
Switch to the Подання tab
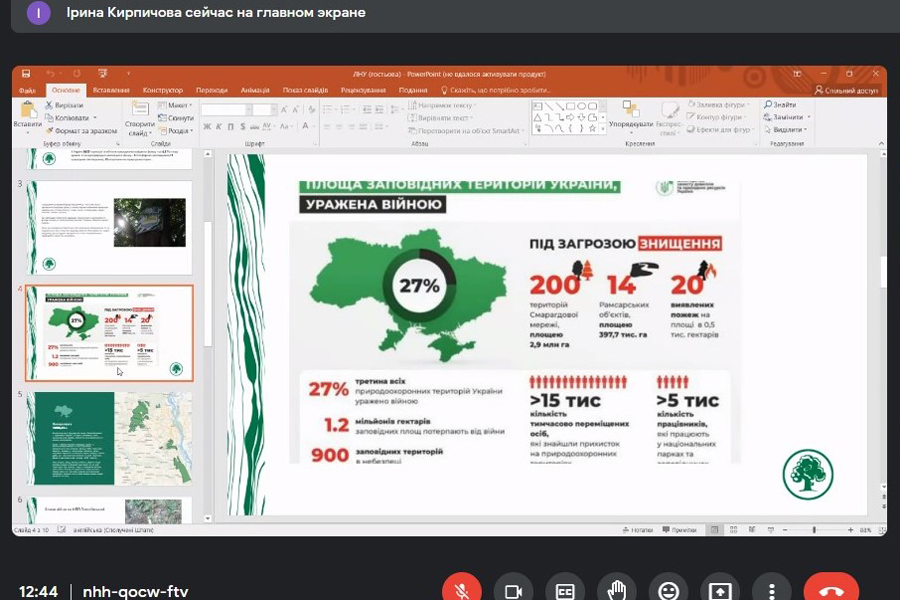pos(413,90)
